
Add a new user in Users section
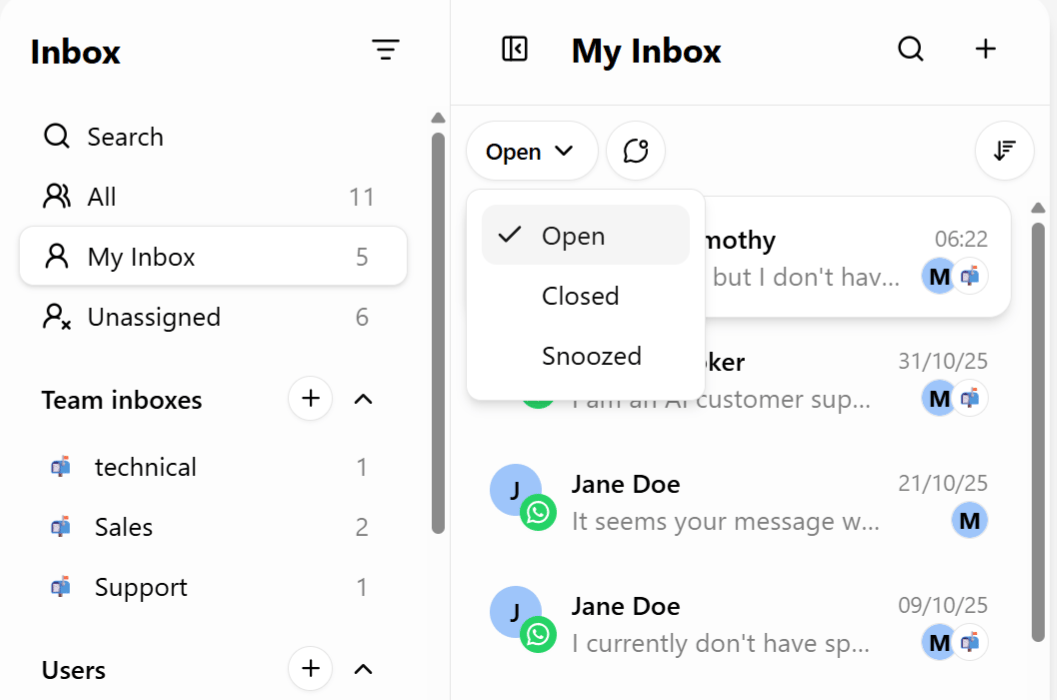[310, 669]
